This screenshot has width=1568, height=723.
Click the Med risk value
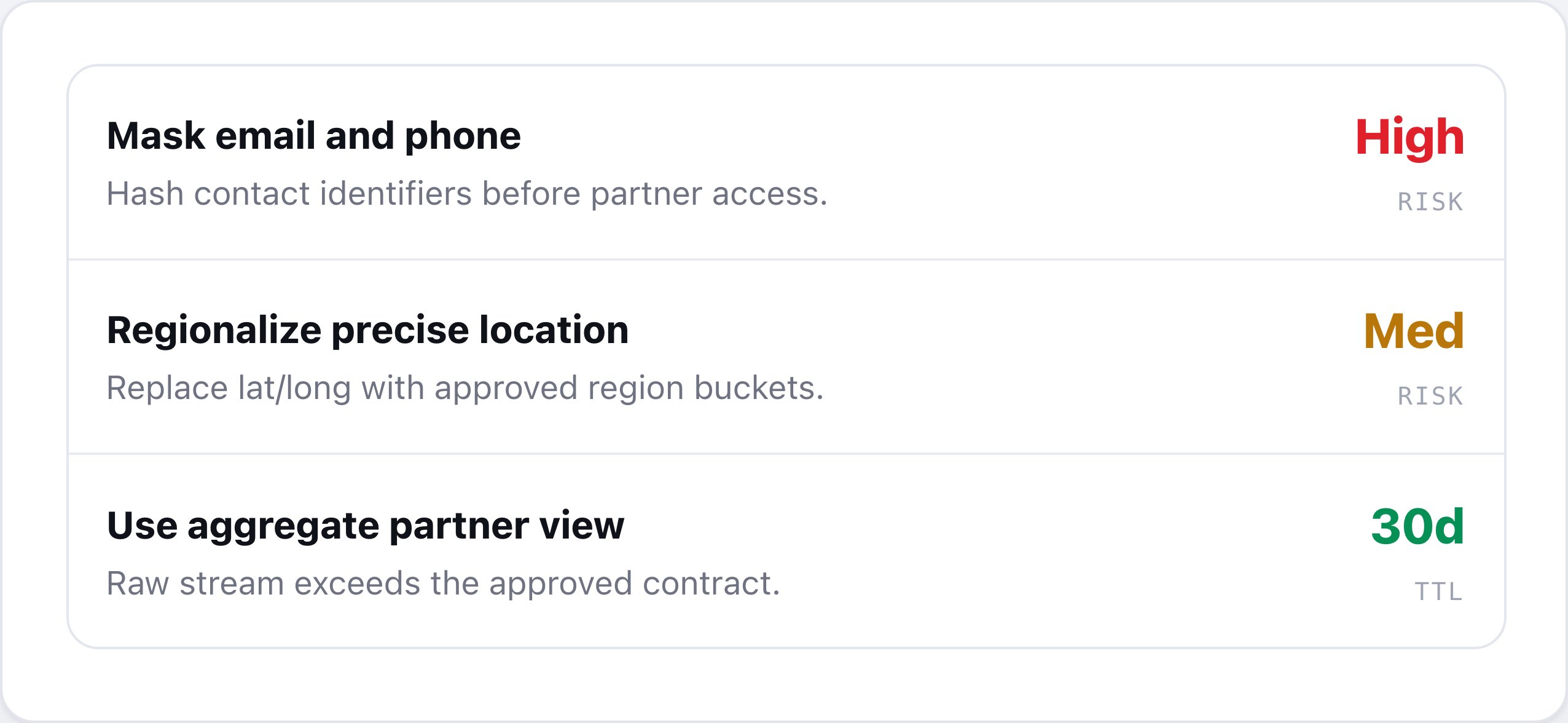tap(1414, 331)
